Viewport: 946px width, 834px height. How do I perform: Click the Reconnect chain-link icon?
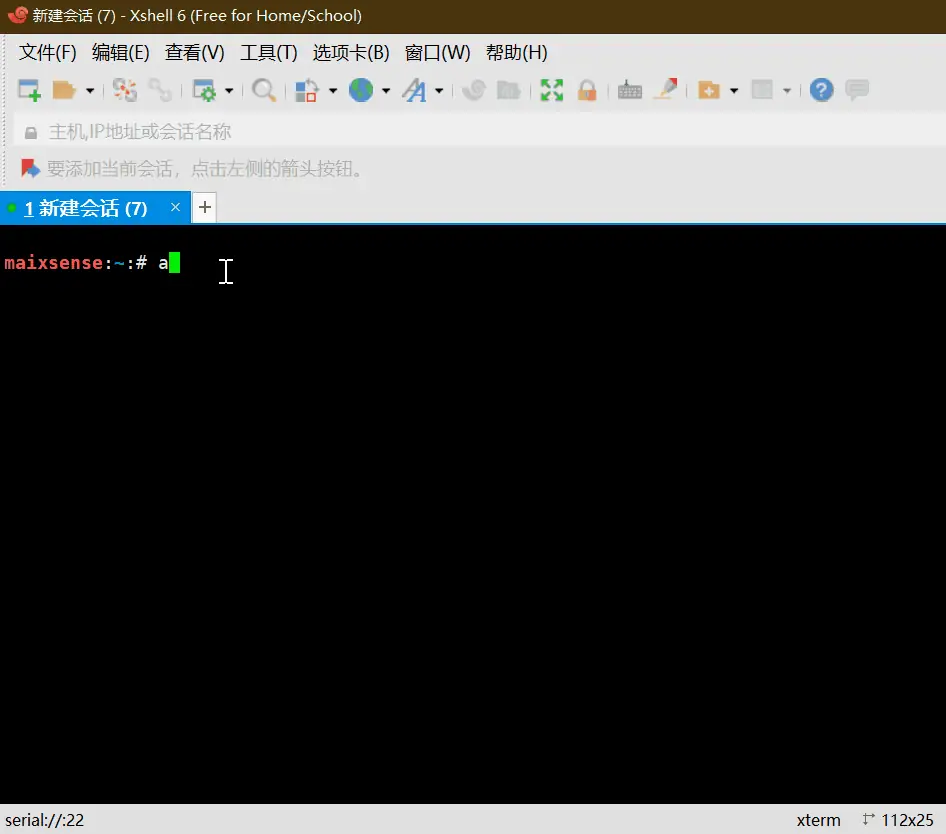click(160, 91)
